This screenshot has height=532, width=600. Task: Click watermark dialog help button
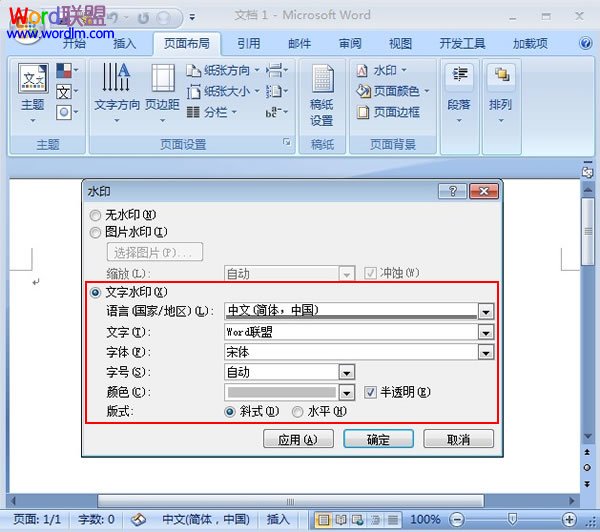pyautogui.click(x=452, y=191)
